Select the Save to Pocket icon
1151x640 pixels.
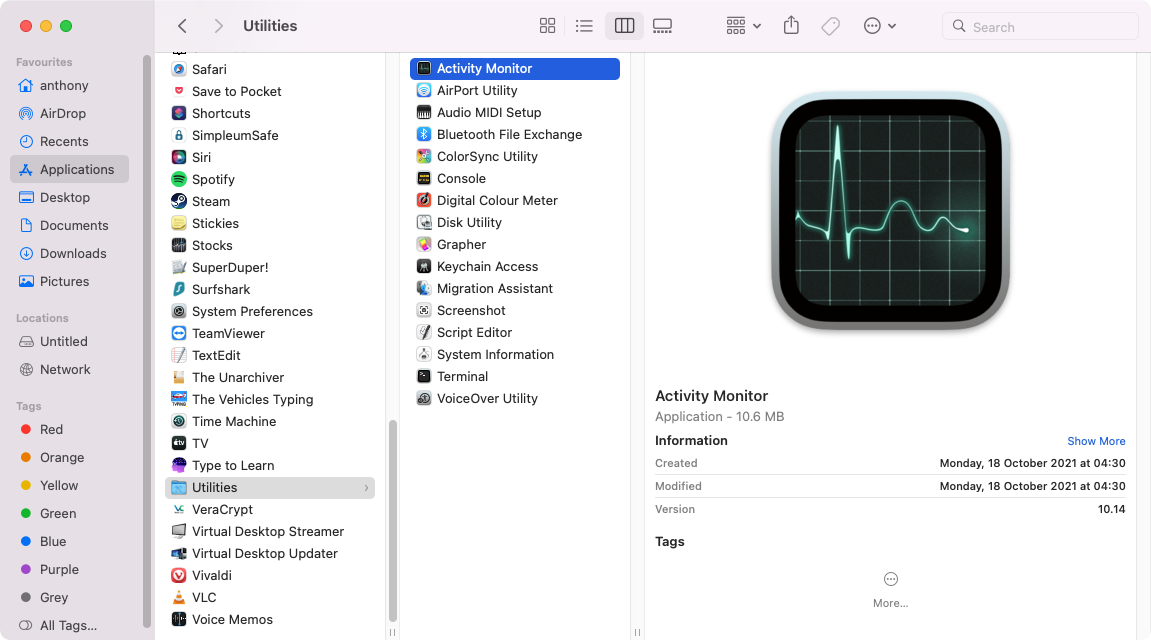pyautogui.click(x=178, y=91)
